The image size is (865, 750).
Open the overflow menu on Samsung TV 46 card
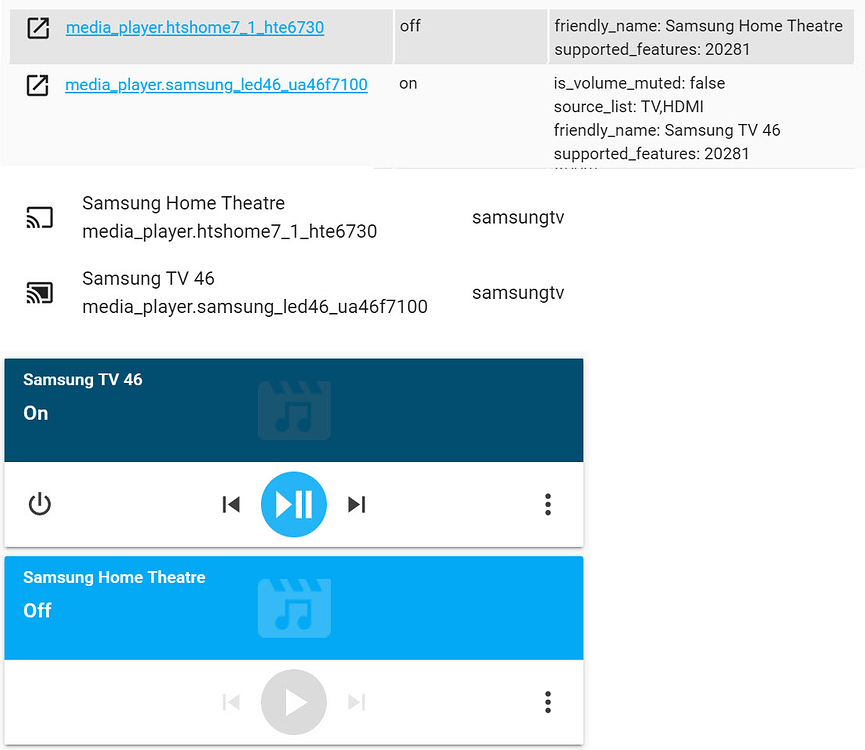[x=548, y=504]
